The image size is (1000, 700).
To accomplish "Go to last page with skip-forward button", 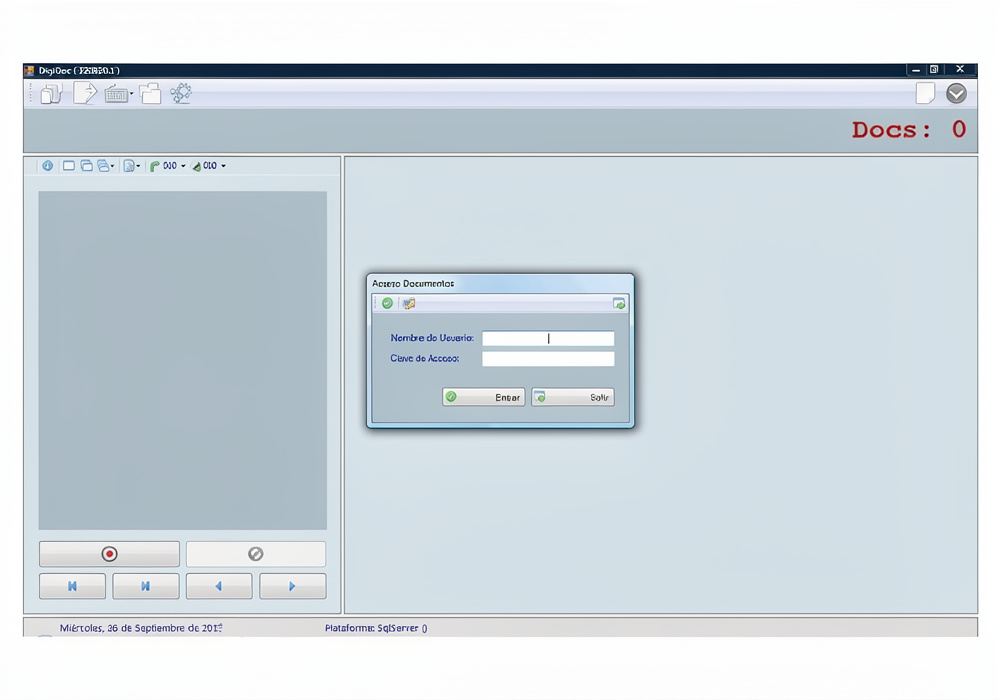I will click(x=145, y=586).
